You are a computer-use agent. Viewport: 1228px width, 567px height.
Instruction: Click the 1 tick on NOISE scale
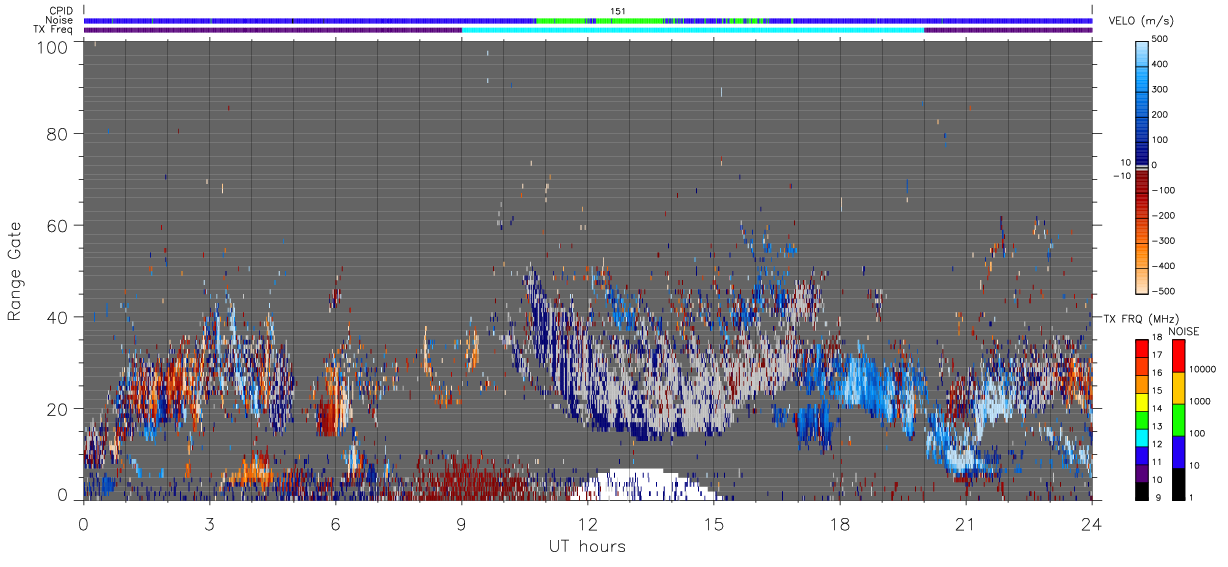coord(1193,497)
